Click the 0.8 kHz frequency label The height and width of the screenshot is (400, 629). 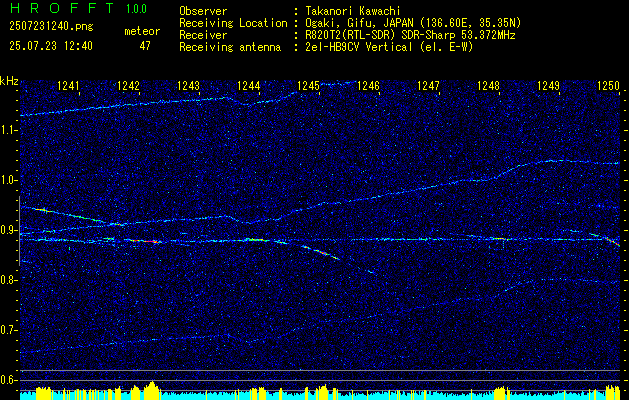(x=8, y=280)
